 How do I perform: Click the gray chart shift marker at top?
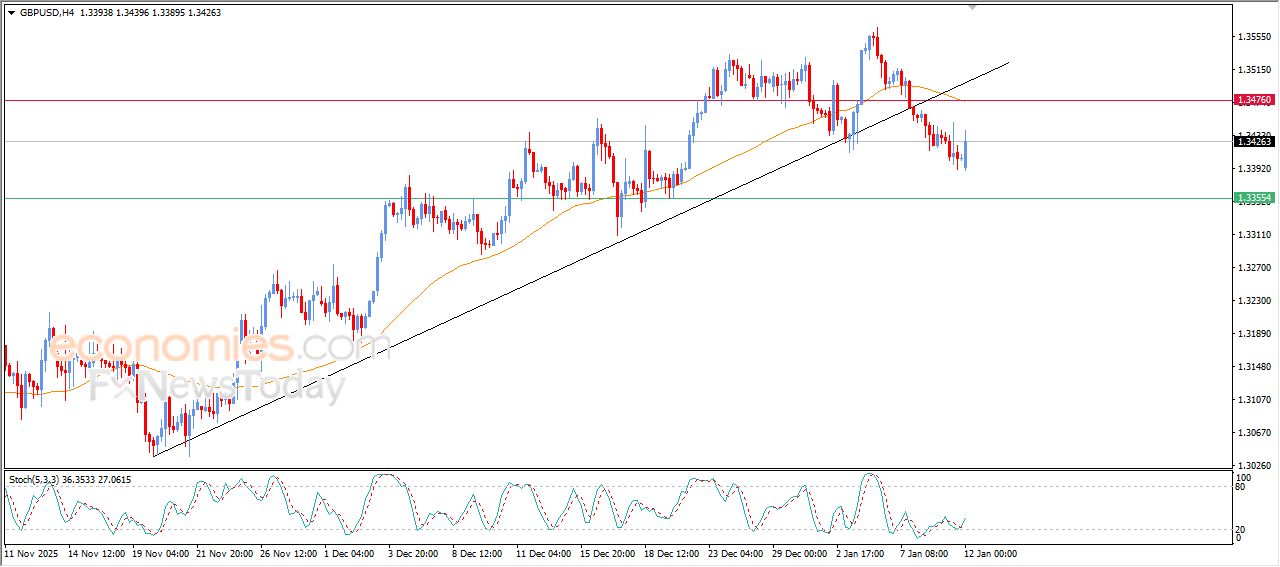pos(972,7)
